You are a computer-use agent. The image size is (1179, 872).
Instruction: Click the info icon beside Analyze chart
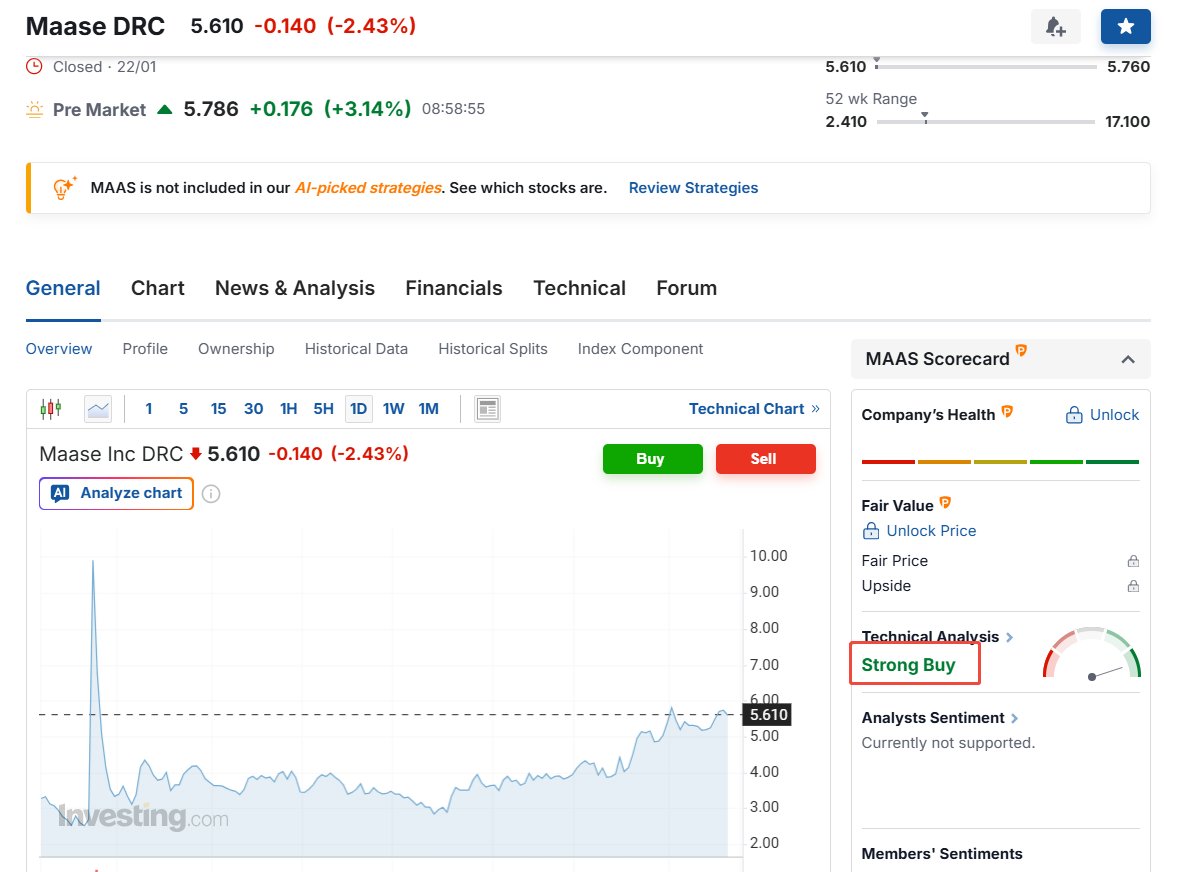pos(211,494)
